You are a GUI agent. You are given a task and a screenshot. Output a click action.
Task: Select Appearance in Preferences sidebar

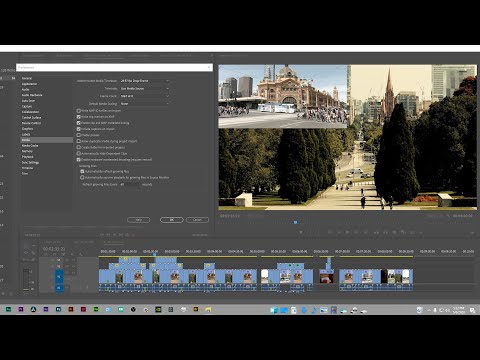pos(29,84)
